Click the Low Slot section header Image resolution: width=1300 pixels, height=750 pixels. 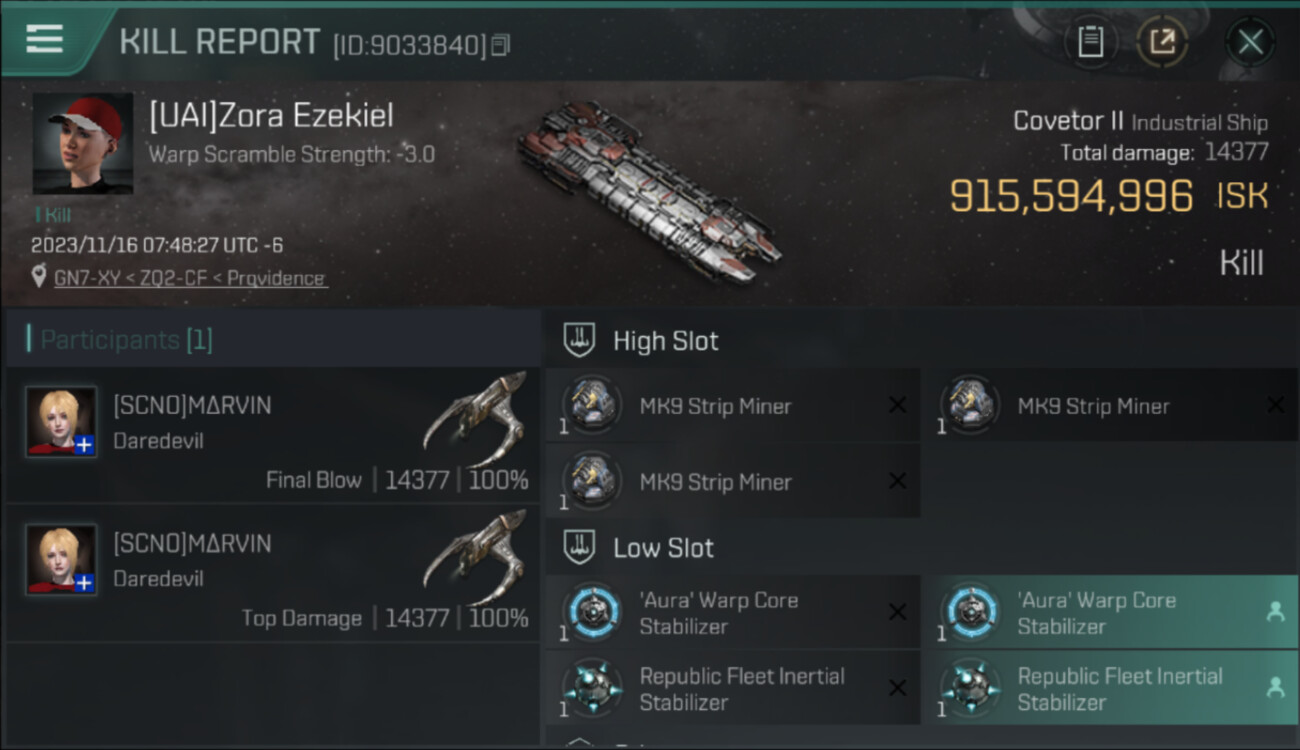(x=663, y=548)
